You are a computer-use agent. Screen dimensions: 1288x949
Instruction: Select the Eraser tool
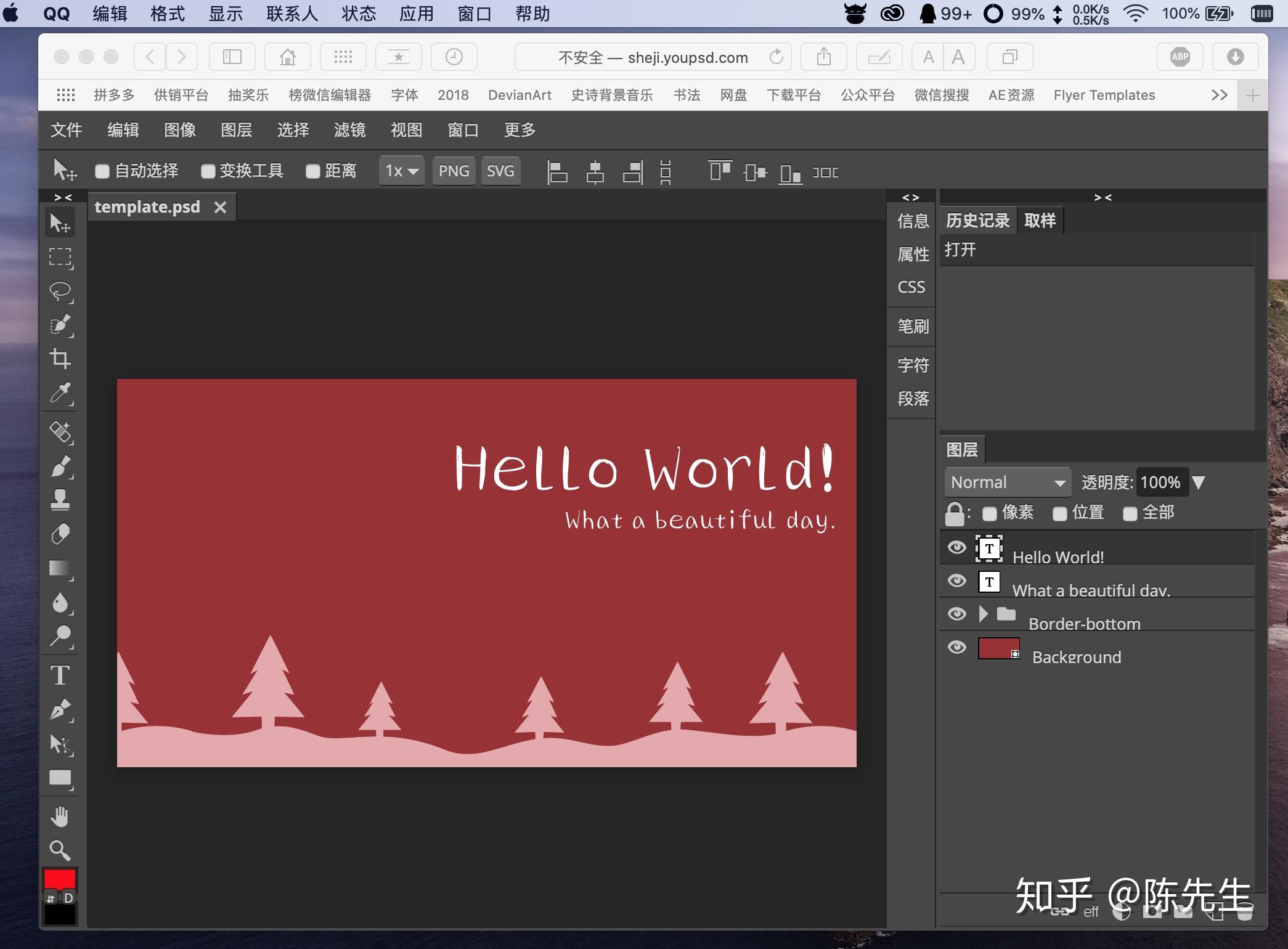[x=60, y=534]
